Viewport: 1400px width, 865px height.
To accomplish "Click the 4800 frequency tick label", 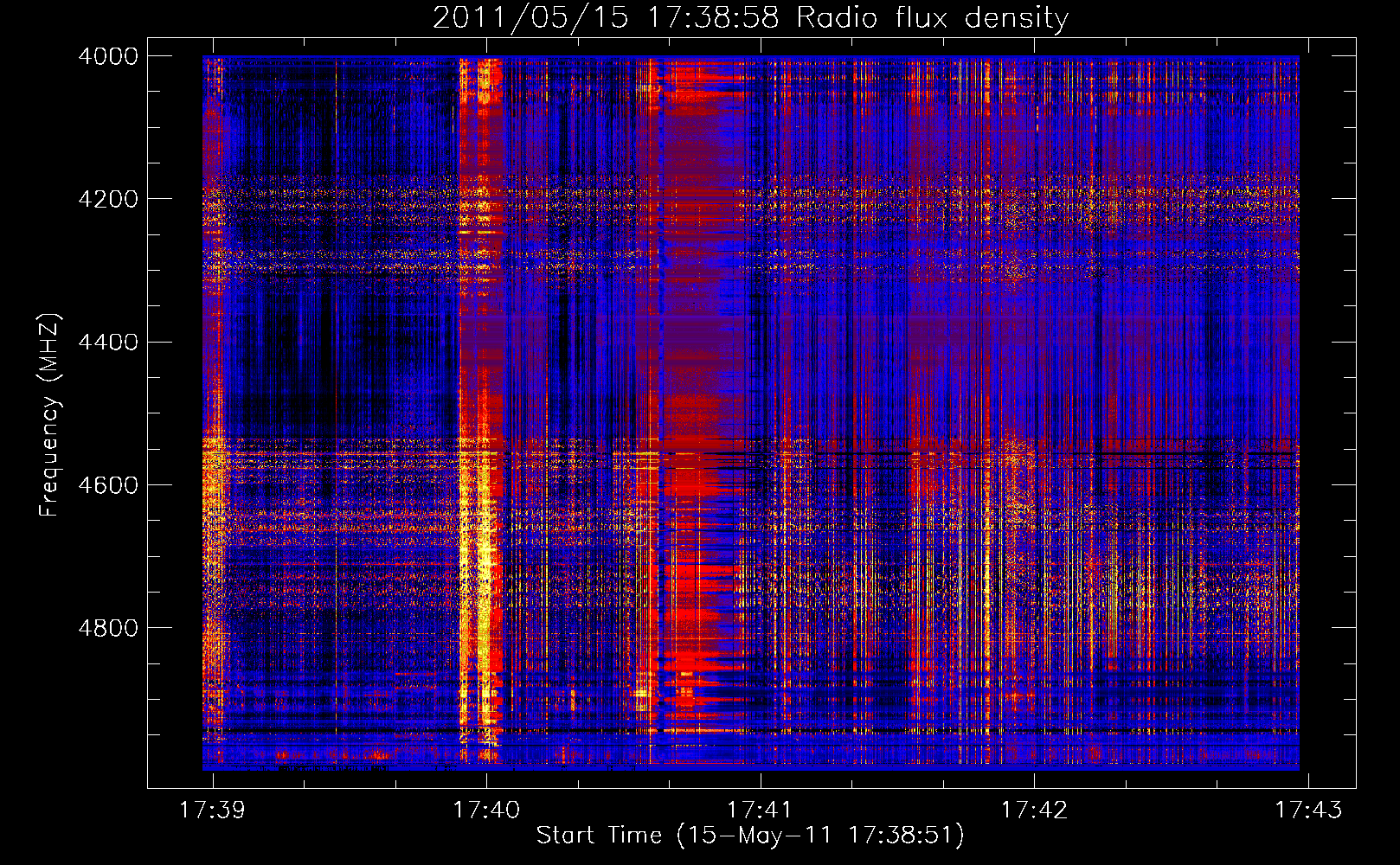I will (x=108, y=627).
